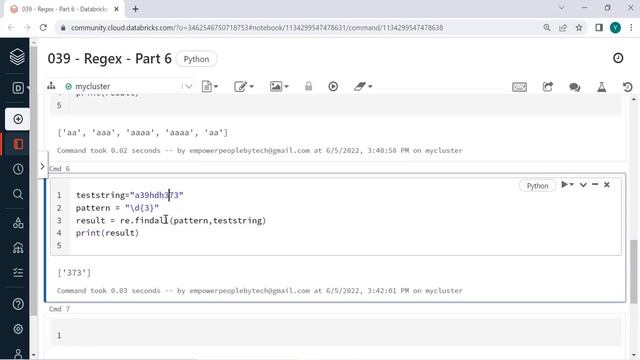
Task: Open the Data icon in sidebar
Action: click(x=18, y=223)
